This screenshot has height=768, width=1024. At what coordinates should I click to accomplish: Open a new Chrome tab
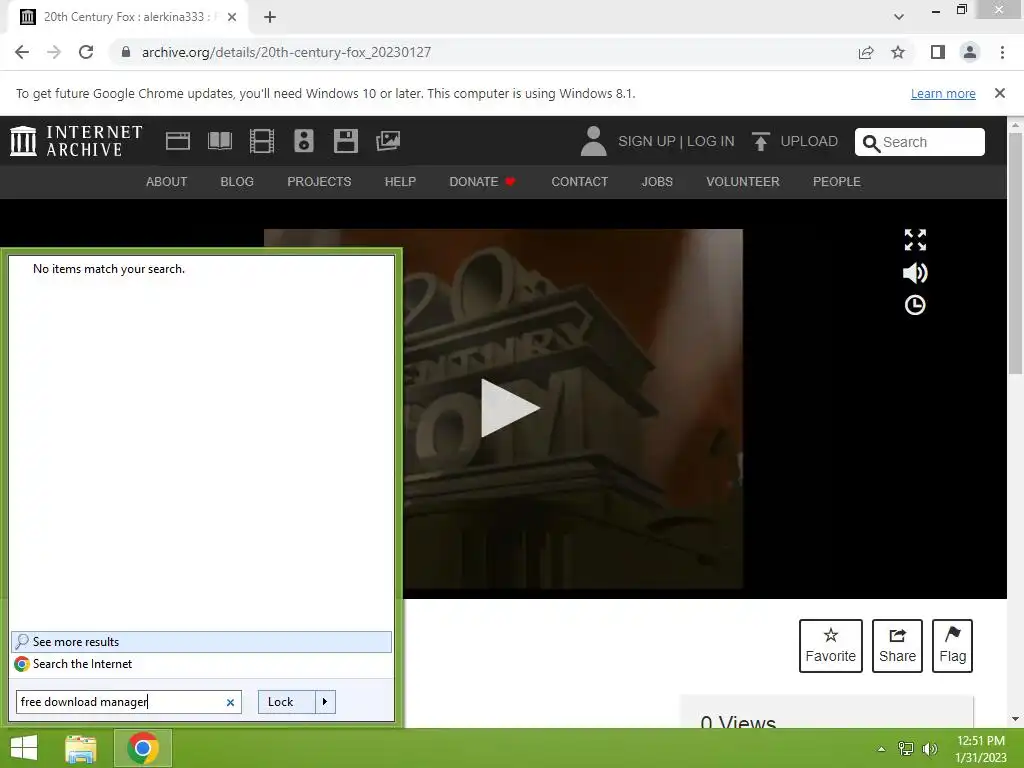click(270, 17)
